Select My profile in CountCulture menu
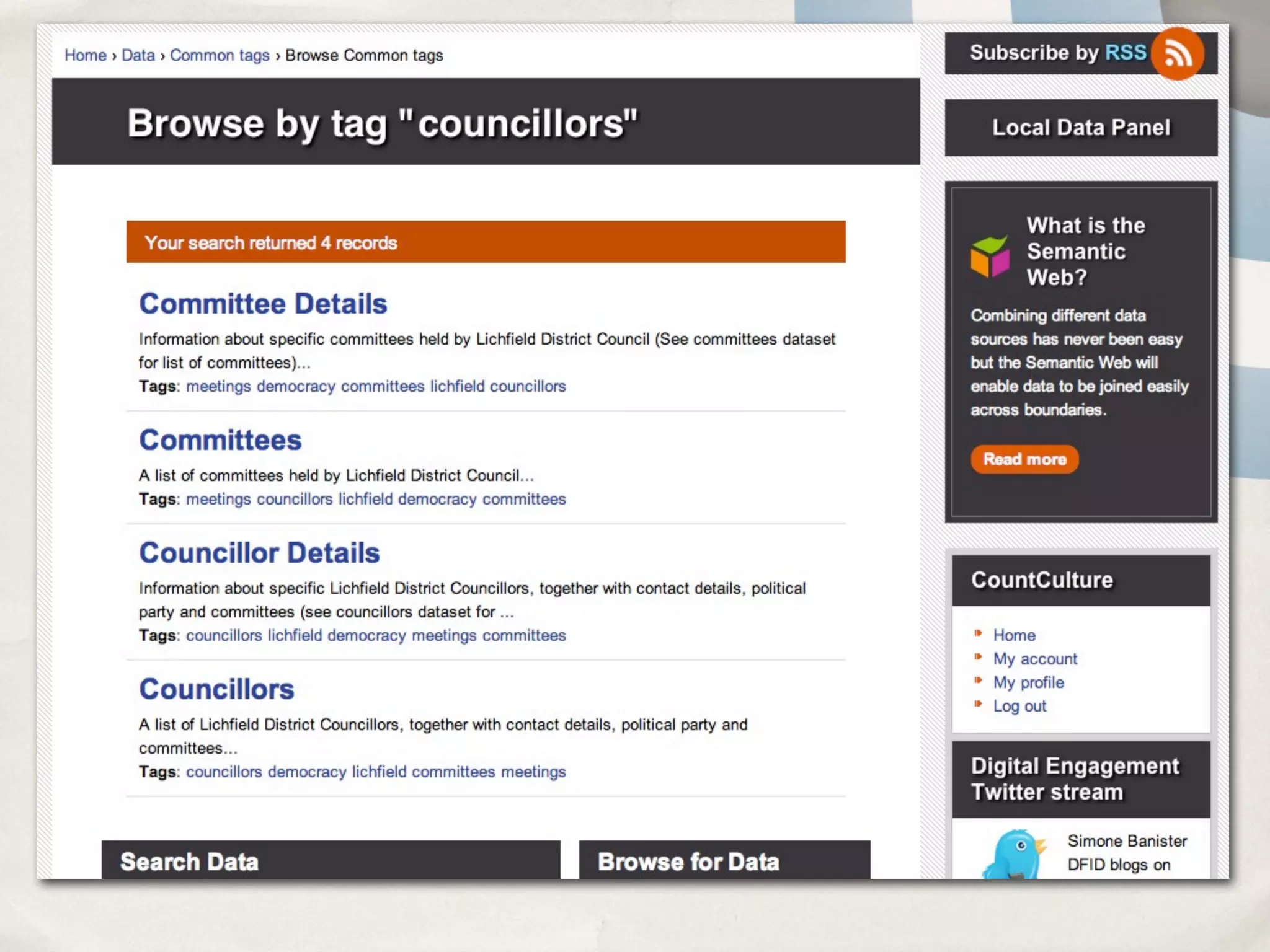Image resolution: width=1270 pixels, height=952 pixels. coord(1028,682)
